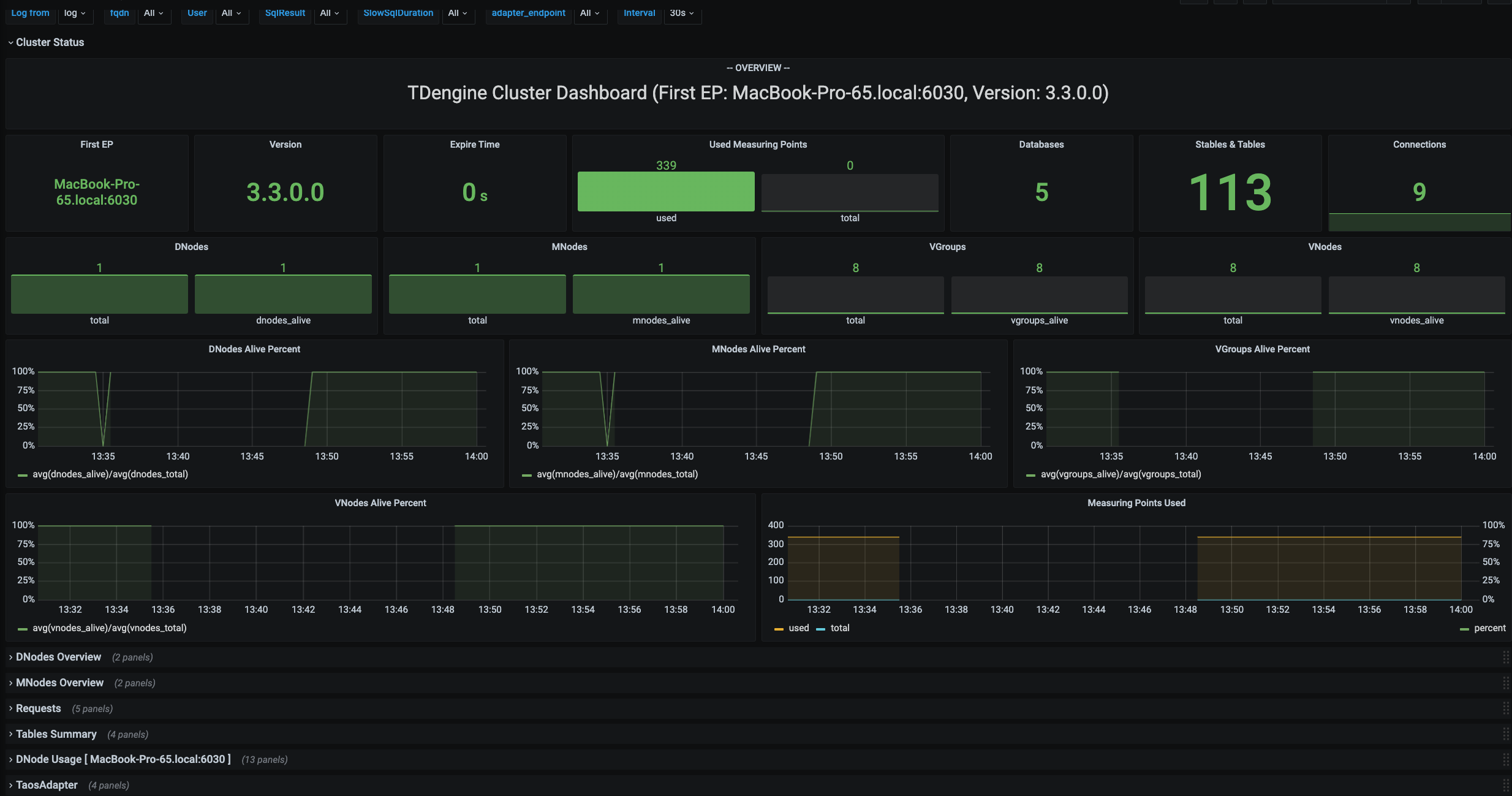Open the VGroups Alive Percent panel title
1512x796 pixels.
[1263, 349]
